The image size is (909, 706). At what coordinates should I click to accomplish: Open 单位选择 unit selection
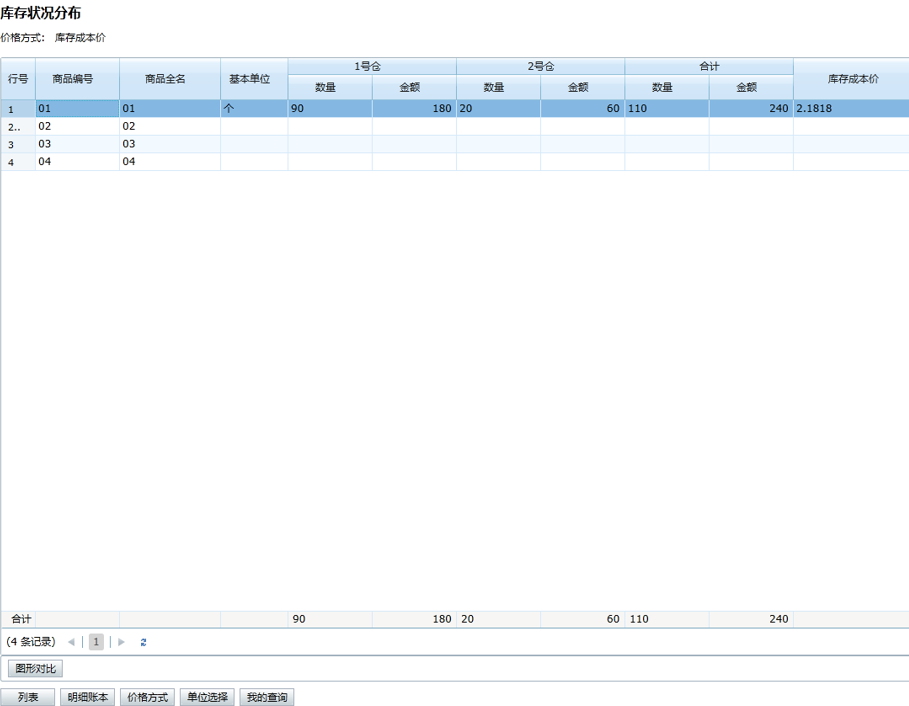point(207,697)
